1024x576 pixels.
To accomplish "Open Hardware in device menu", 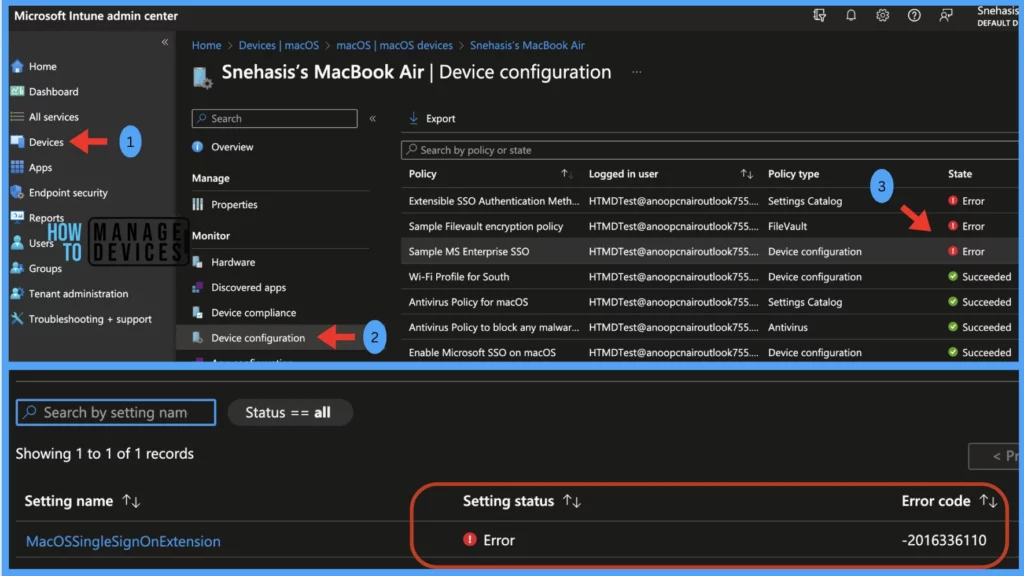I will coord(232,262).
